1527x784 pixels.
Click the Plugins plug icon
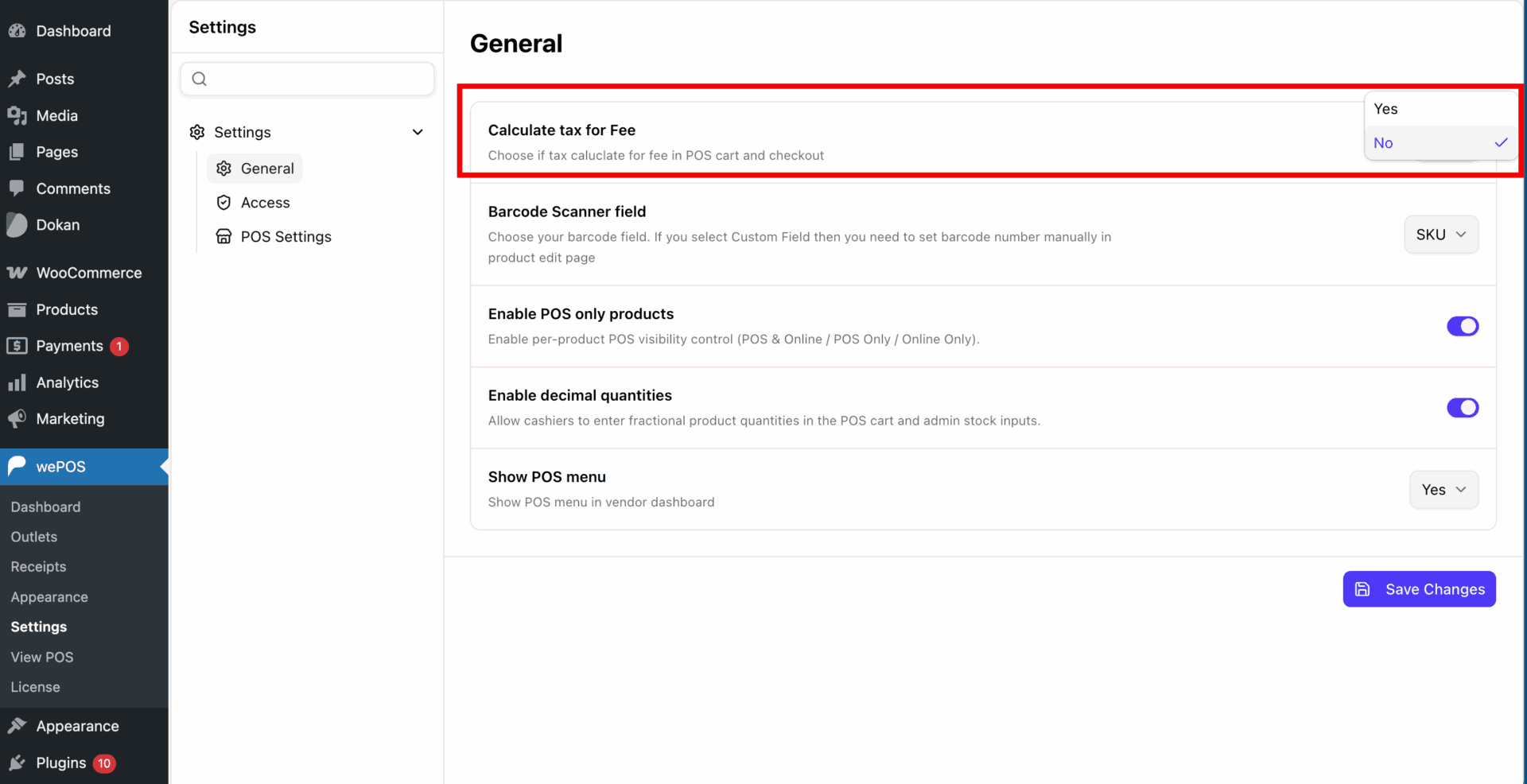coord(17,763)
